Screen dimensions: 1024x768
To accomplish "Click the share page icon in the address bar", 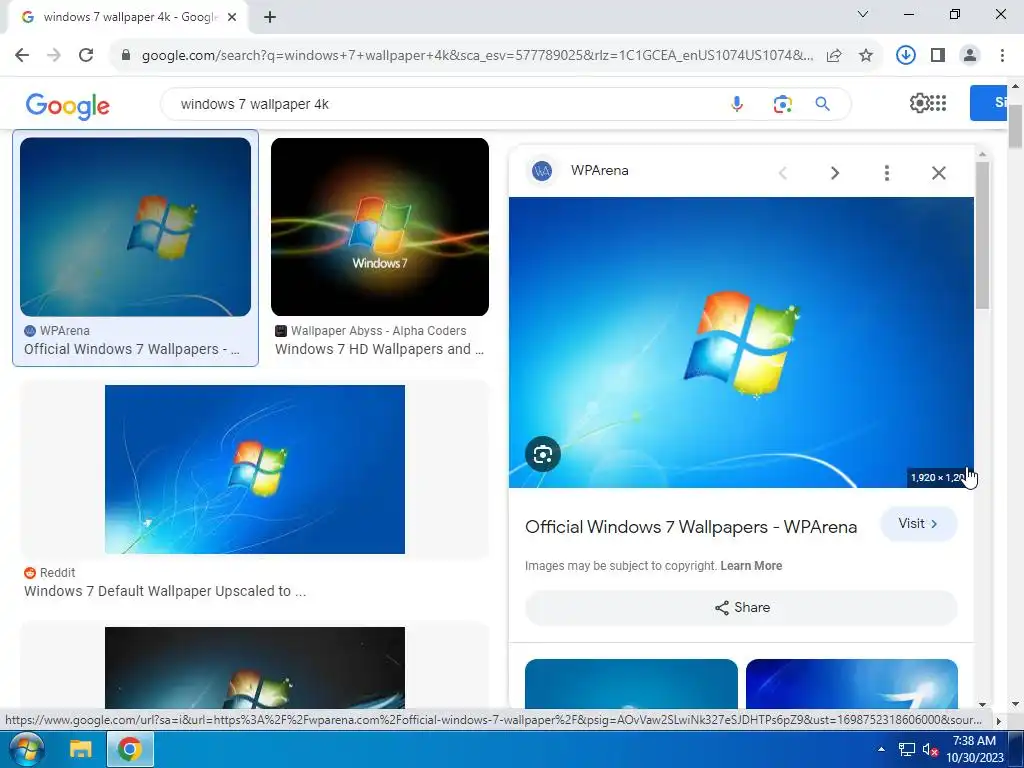I will [x=834, y=56].
